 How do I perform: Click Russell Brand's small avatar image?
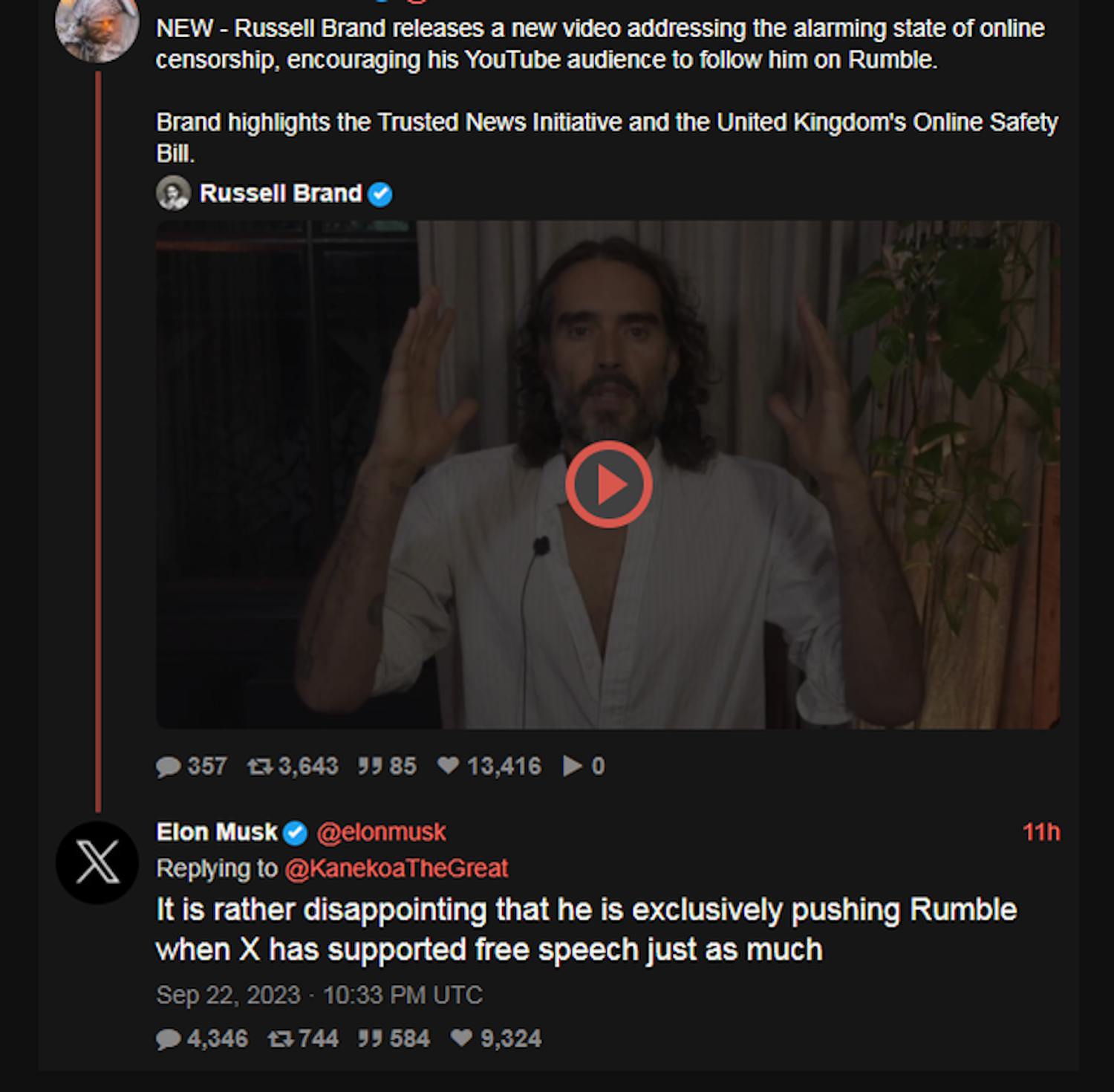(173, 193)
